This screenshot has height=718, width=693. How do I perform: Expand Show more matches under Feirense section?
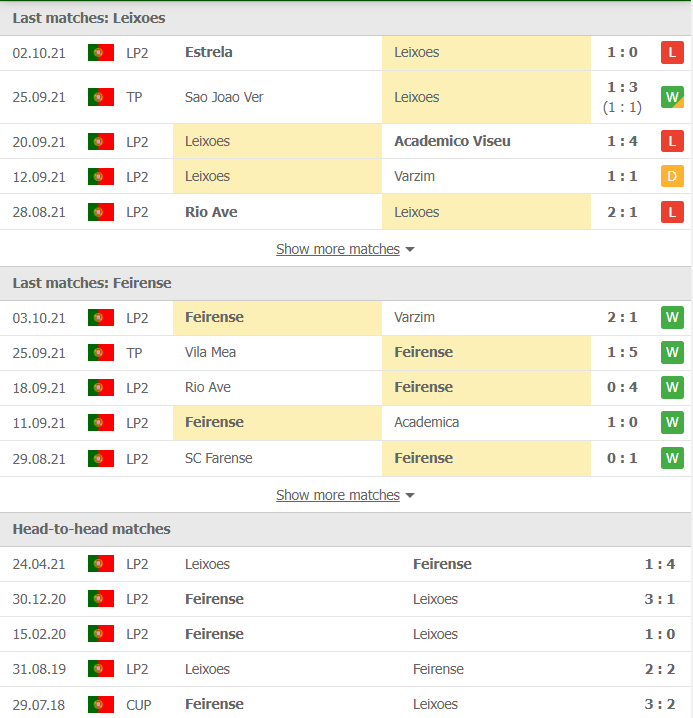337,495
